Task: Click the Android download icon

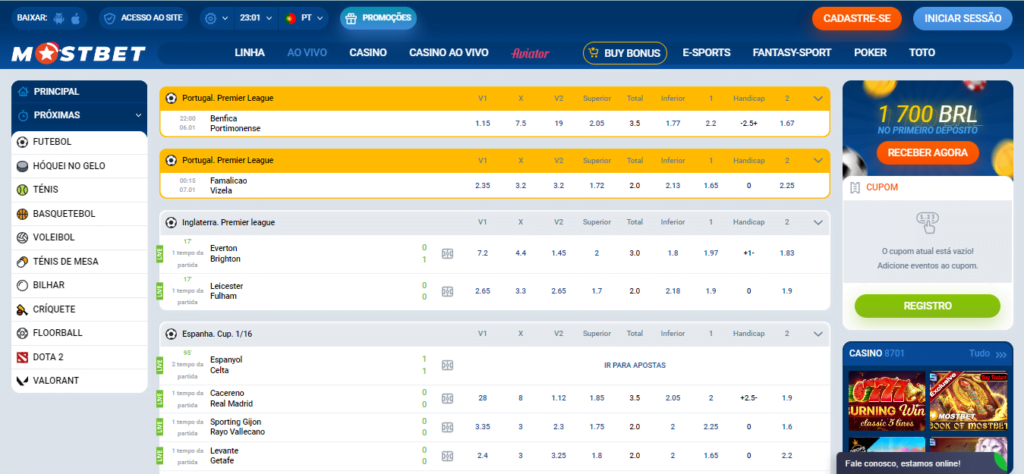Action: click(57, 18)
